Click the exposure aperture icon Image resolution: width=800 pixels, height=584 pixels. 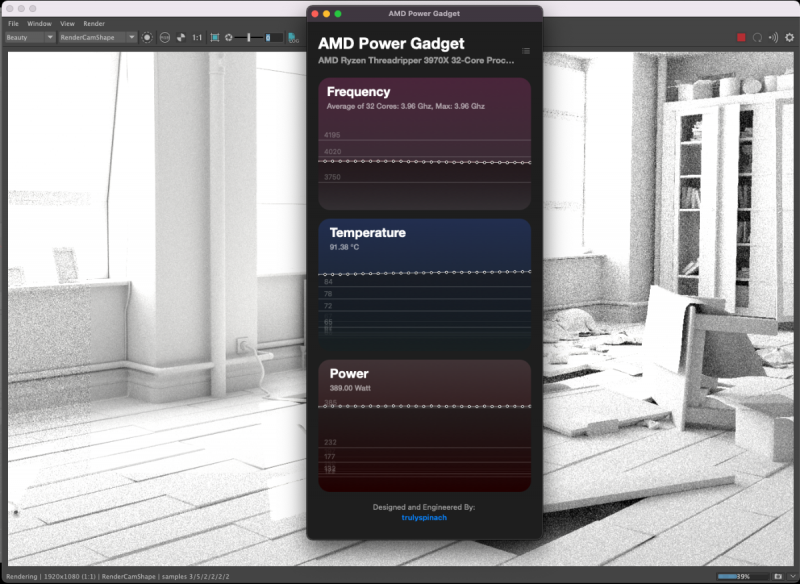click(229, 37)
